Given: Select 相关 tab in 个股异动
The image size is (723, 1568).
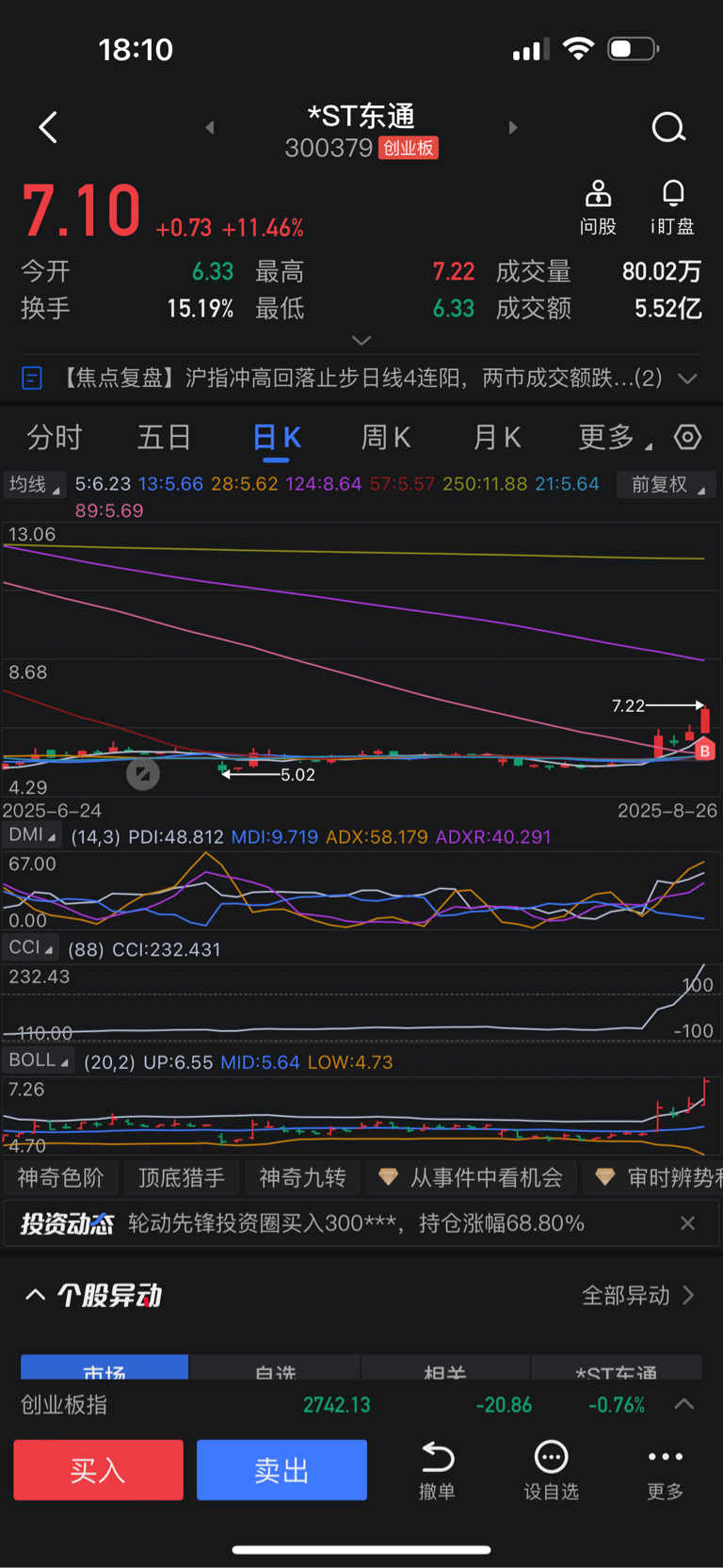Looking at the screenshot, I should [x=445, y=1367].
